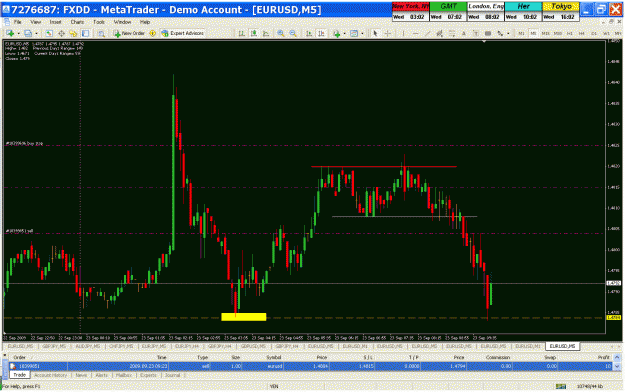The height and width of the screenshot is (392, 625).
Task: Open the News terminal tab
Action: (x=81, y=375)
